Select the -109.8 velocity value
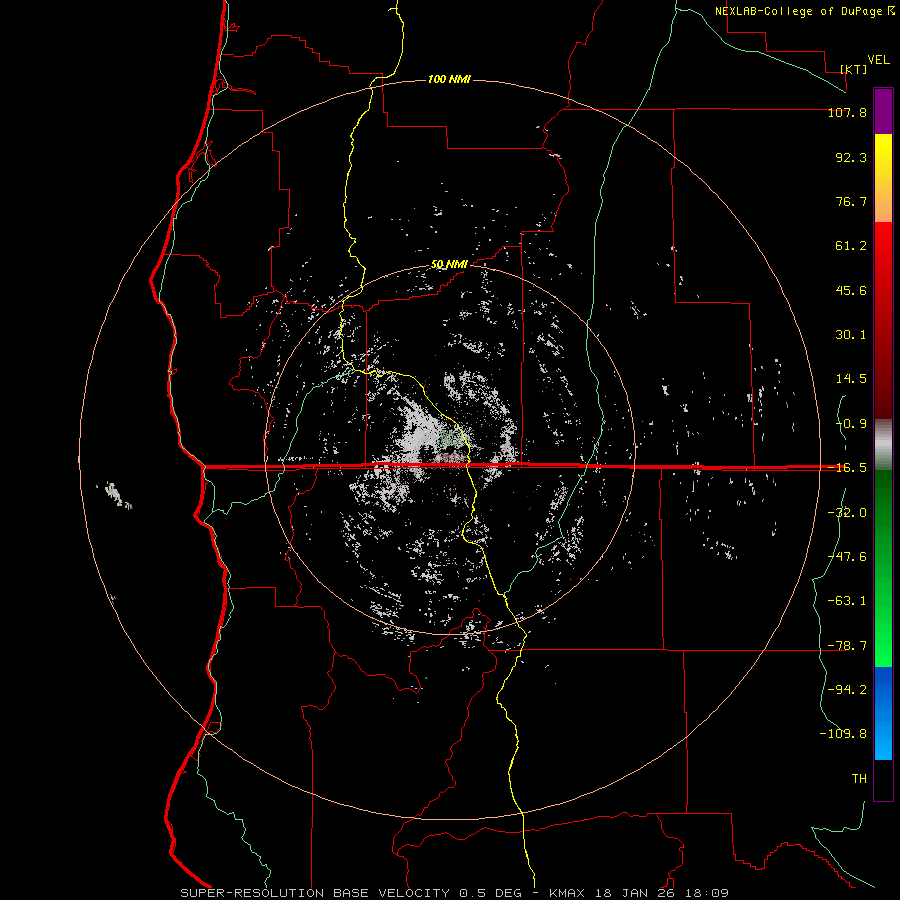The image size is (900, 900). (843, 734)
